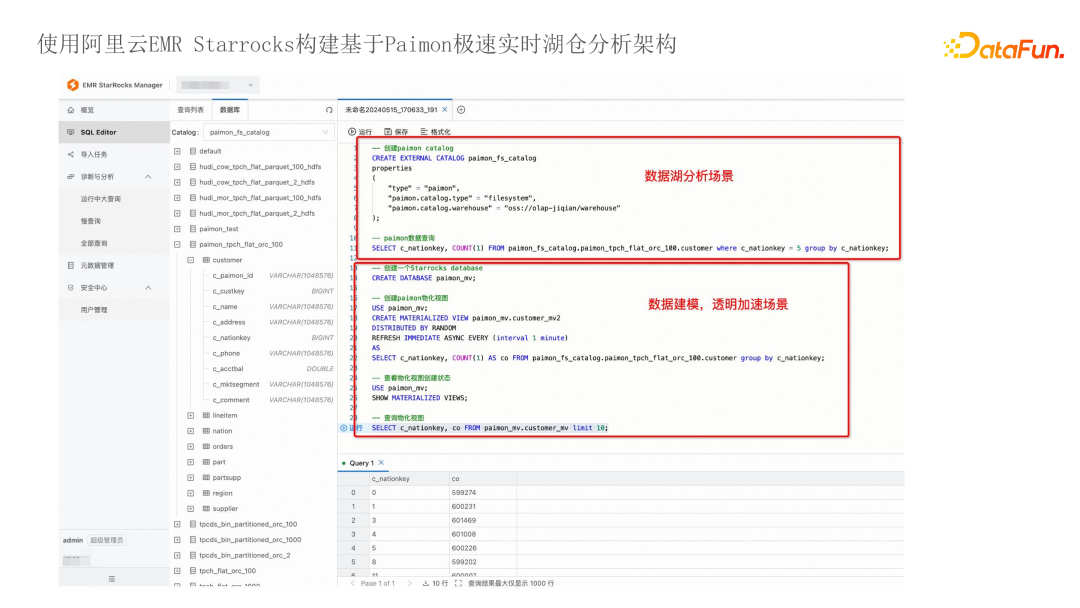1080x608 pixels.
Task: Open the 概览 overview home icon
Action: [x=71, y=110]
